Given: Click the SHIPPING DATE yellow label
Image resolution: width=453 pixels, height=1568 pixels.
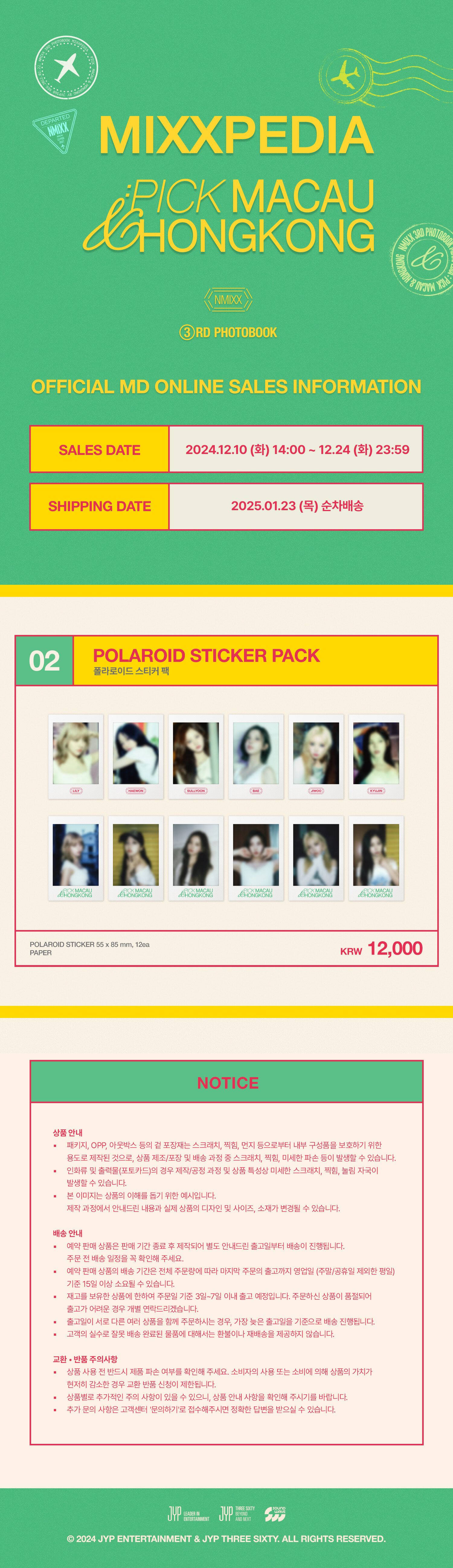Looking at the screenshot, I should pyautogui.click(x=100, y=506).
